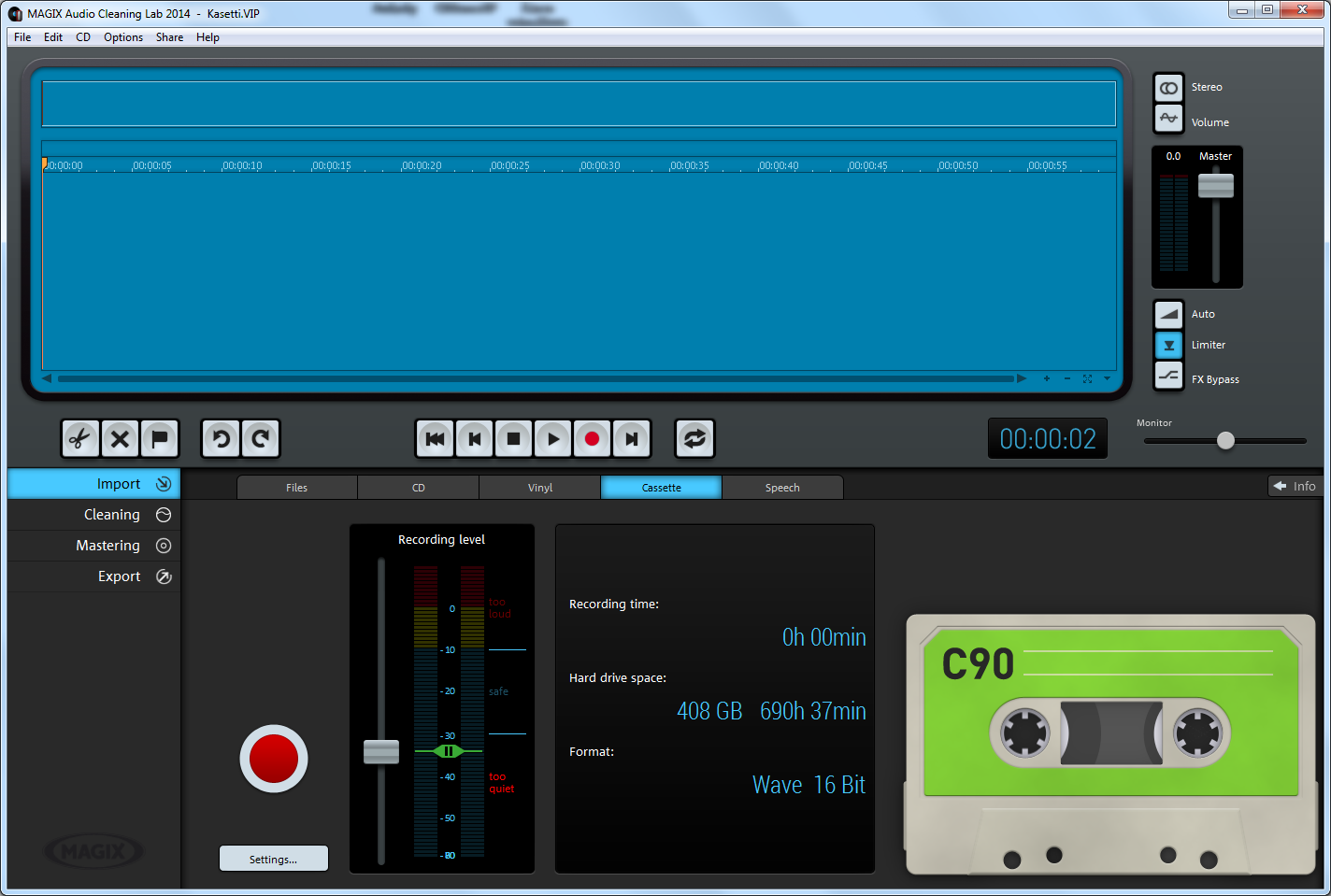Select the scissors cut tool
Viewport: 1331px width, 896px height.
(x=80, y=438)
